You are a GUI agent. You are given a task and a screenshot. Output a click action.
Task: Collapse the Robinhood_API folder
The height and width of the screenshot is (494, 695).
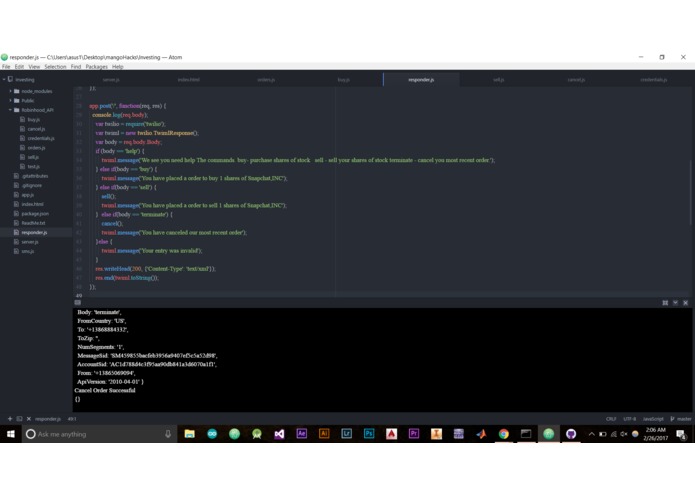(x=10, y=110)
